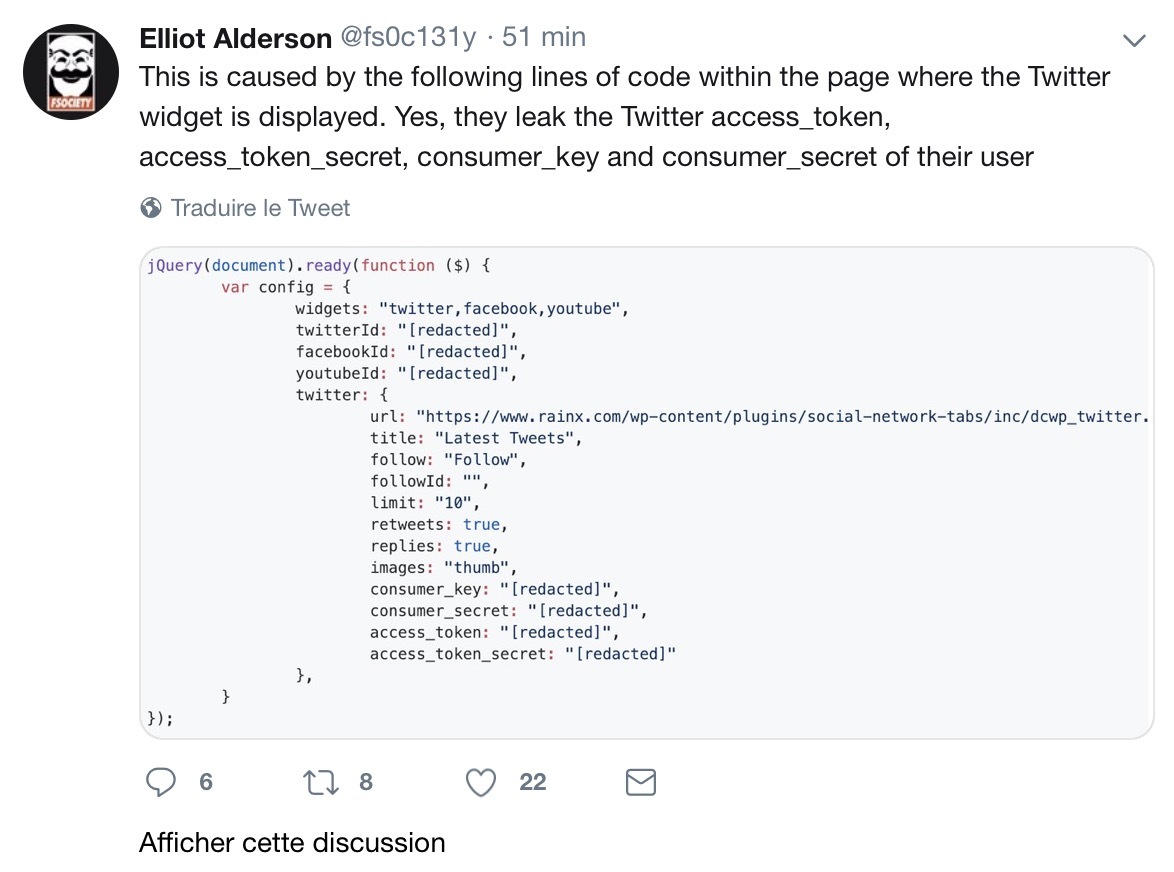The width and height of the screenshot is (1174, 872).
Task: Open the 51 min timestamp link
Action: [544, 38]
